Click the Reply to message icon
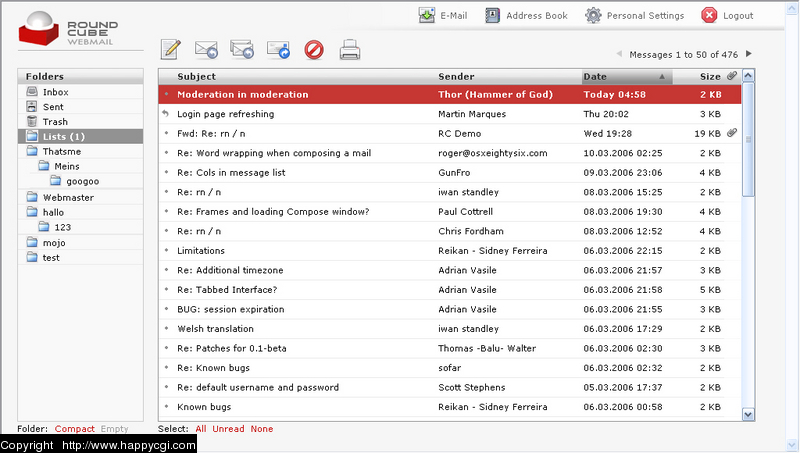 tap(206, 49)
